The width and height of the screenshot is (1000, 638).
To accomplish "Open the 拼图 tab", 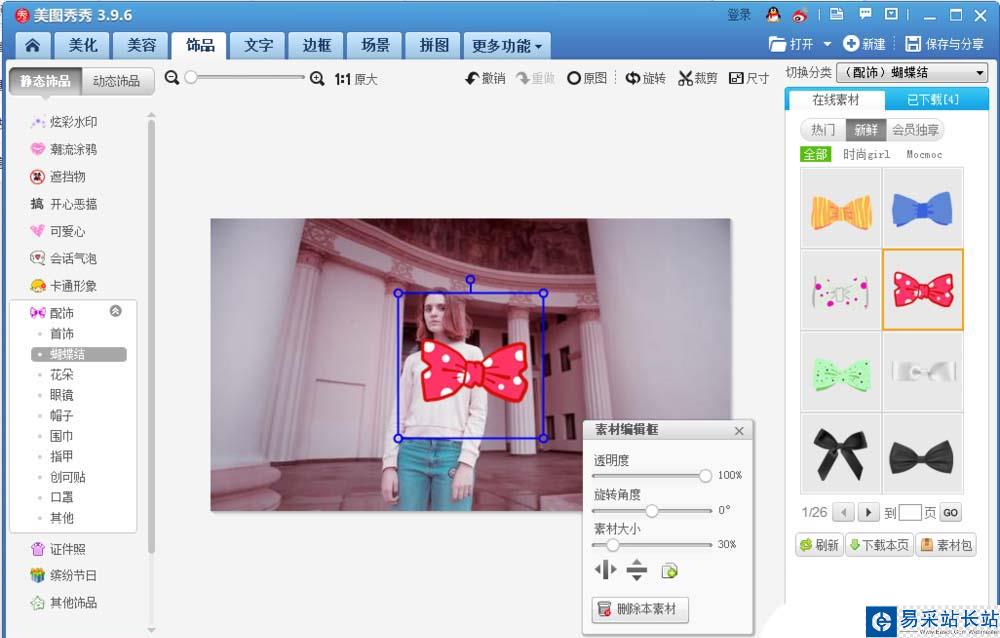I will tap(434, 45).
